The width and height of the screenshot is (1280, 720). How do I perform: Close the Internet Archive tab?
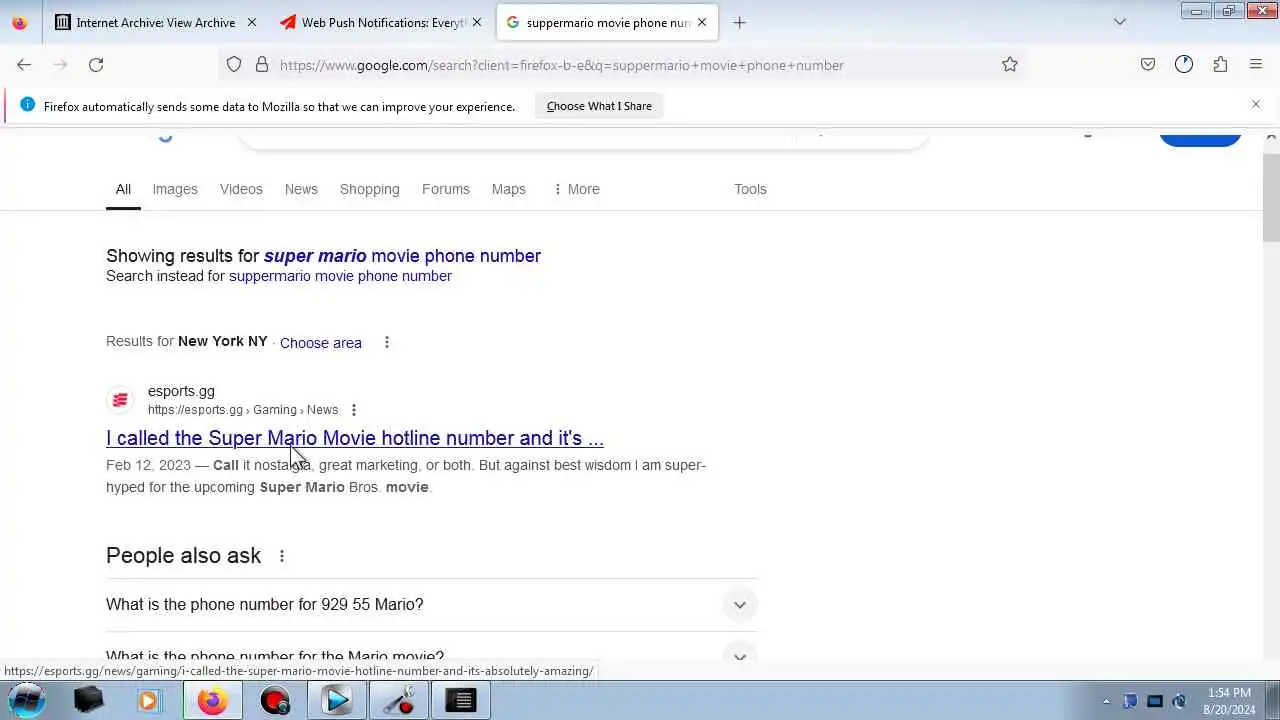coord(252,22)
